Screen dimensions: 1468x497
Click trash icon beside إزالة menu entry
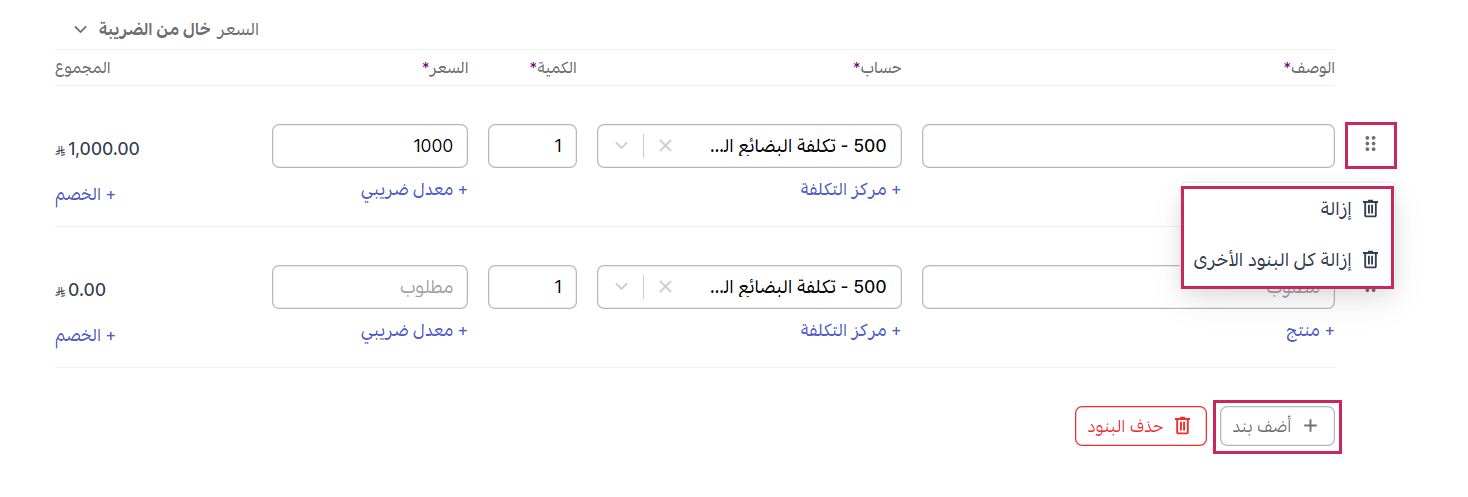pyautogui.click(x=1371, y=208)
